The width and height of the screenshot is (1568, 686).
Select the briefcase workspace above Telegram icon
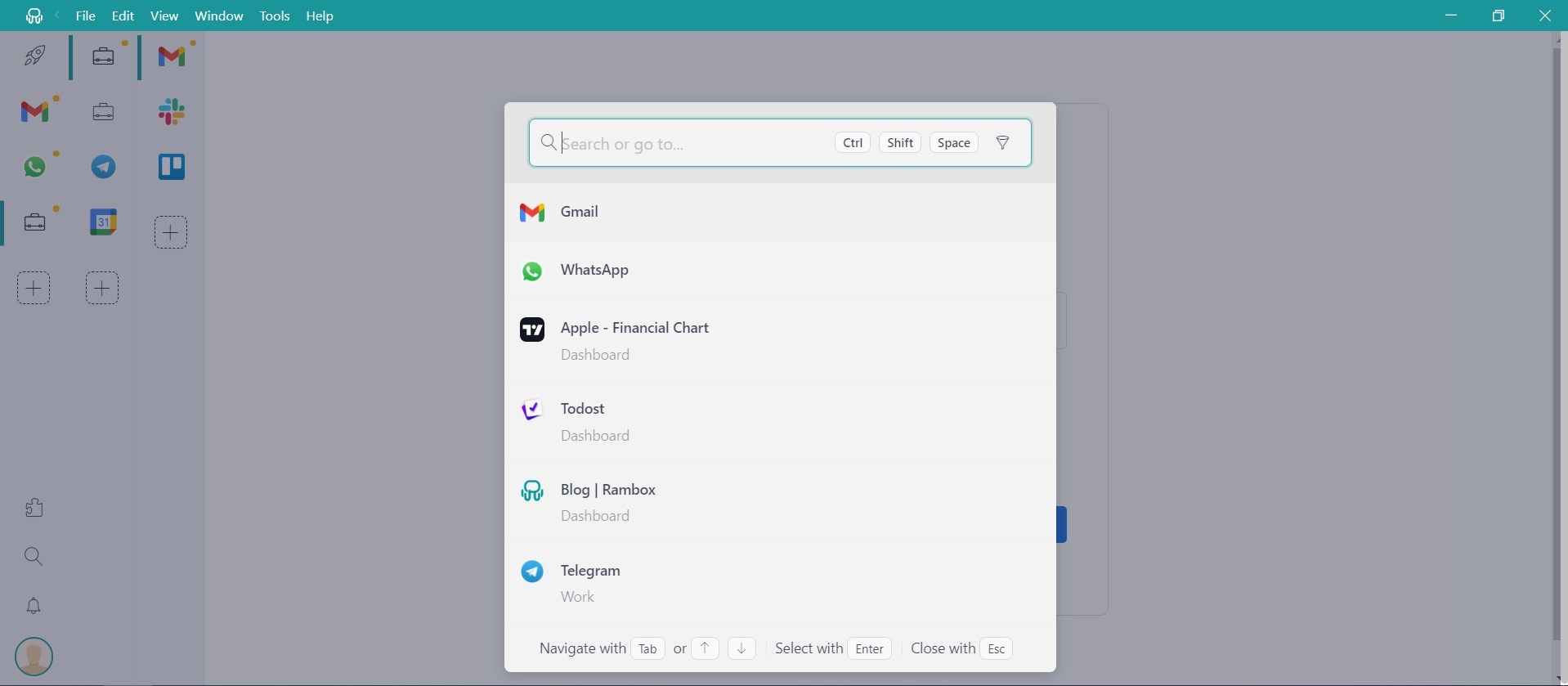[x=103, y=112]
